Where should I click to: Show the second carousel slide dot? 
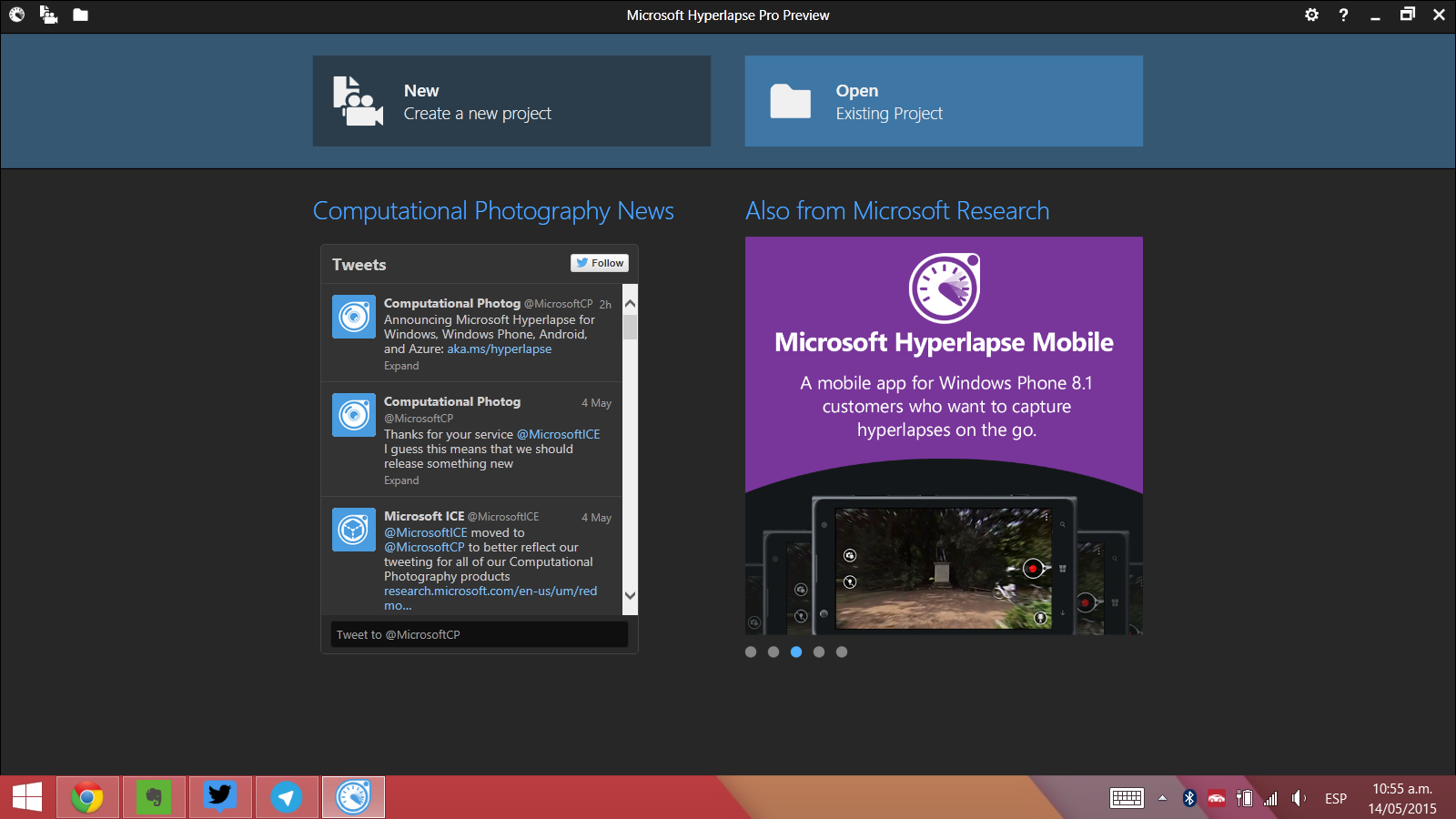click(773, 652)
